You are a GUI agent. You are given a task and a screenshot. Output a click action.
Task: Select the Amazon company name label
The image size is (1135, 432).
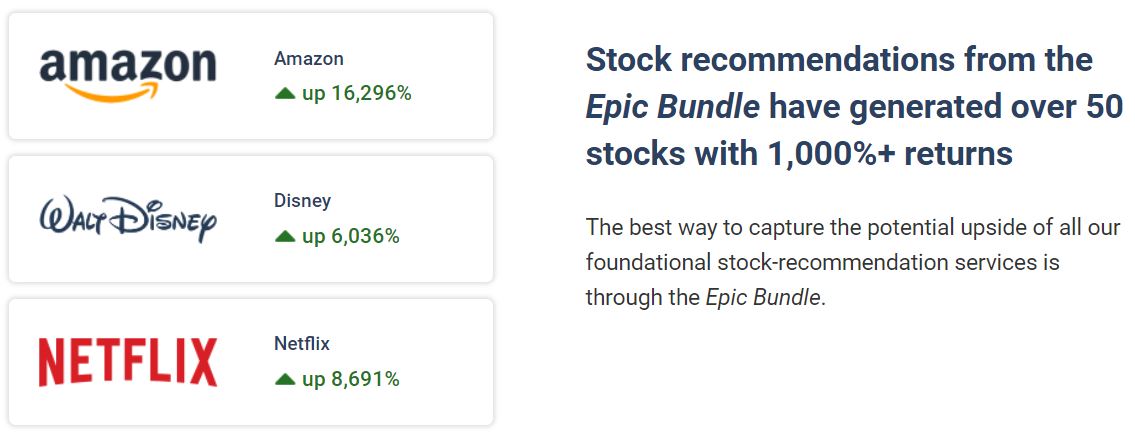click(308, 59)
